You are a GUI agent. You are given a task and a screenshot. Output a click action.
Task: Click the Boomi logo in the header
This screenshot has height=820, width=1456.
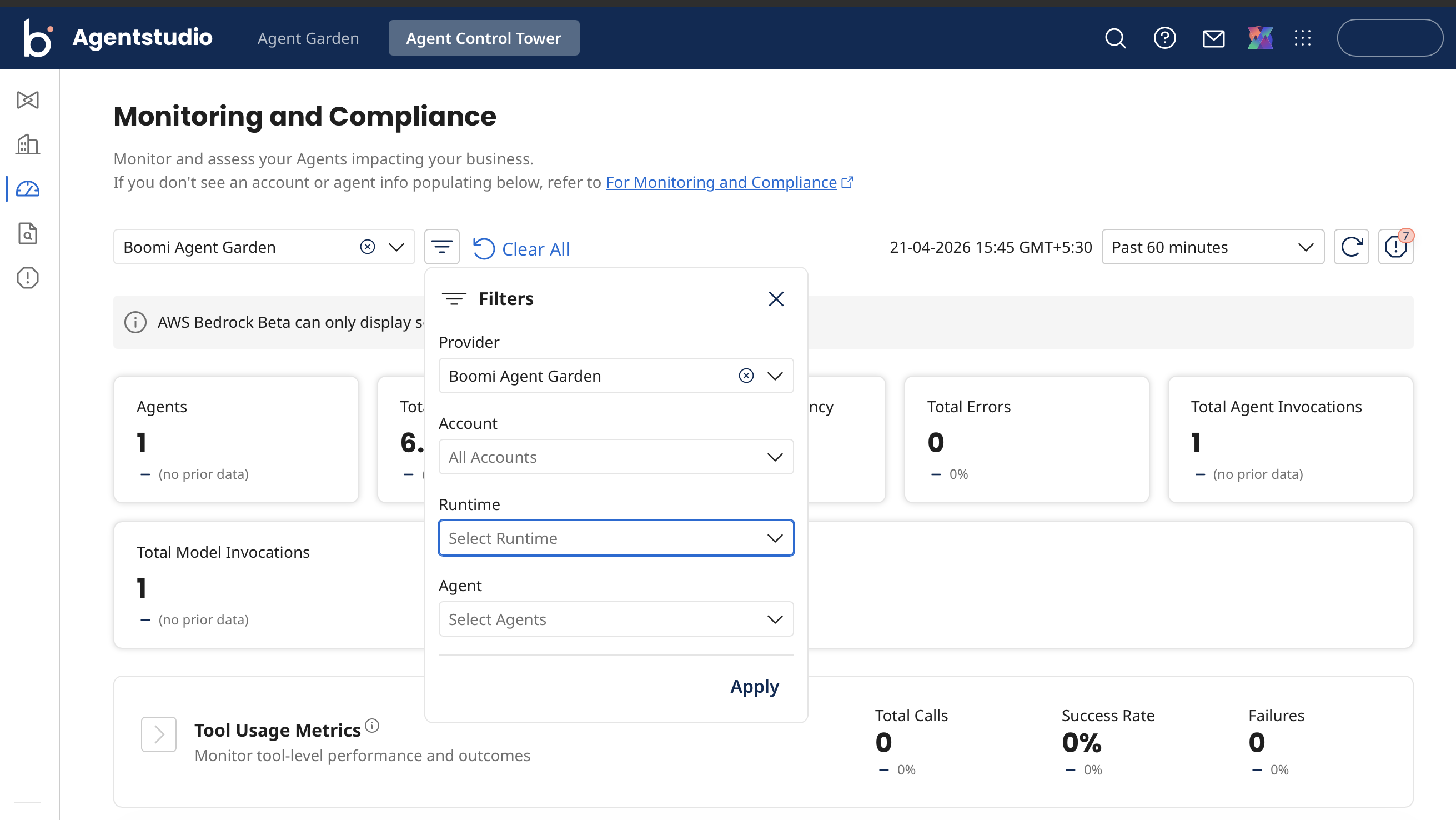pyautogui.click(x=38, y=38)
